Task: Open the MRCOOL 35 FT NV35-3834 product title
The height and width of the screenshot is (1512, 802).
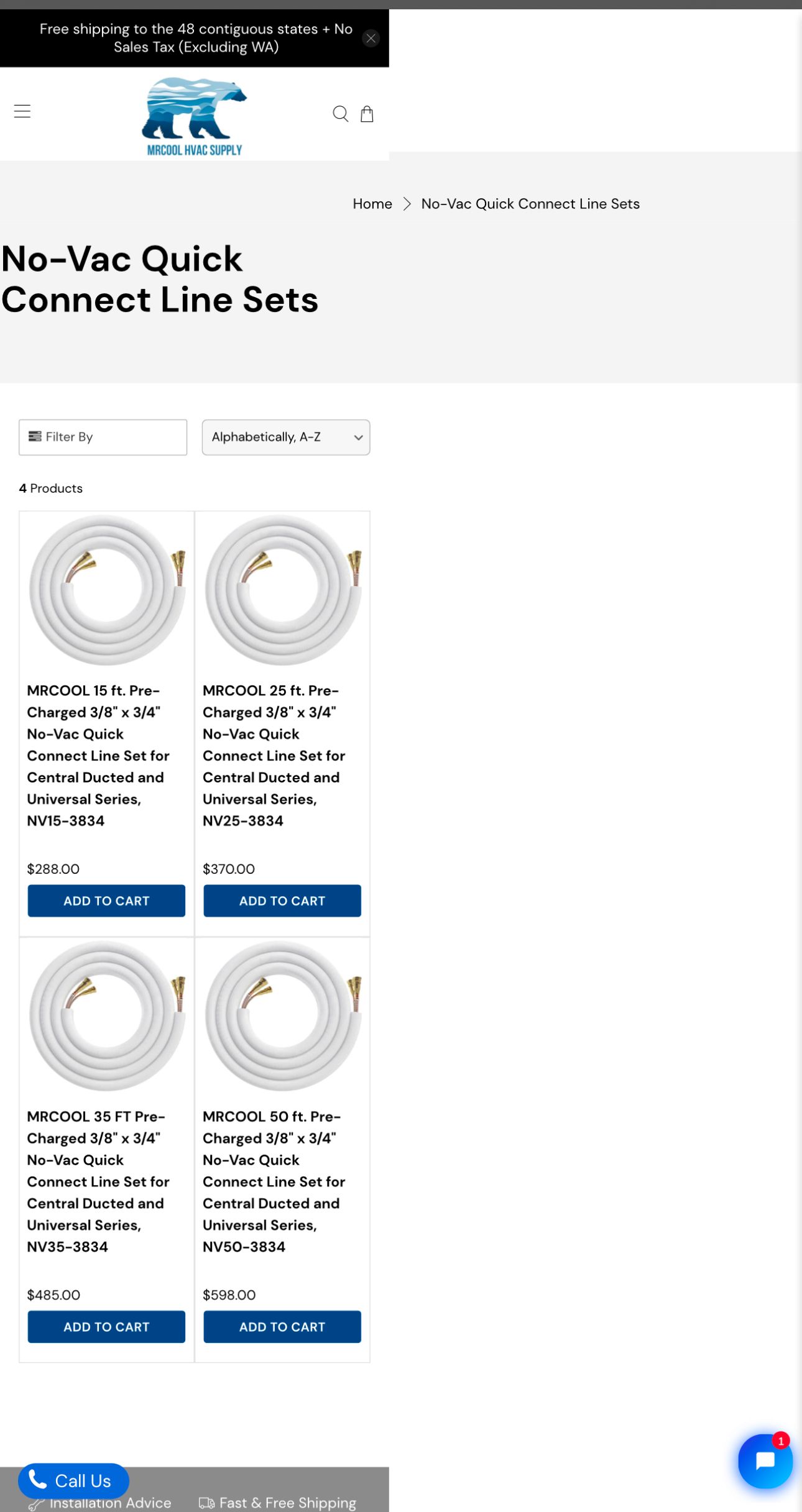Action: tap(98, 1181)
